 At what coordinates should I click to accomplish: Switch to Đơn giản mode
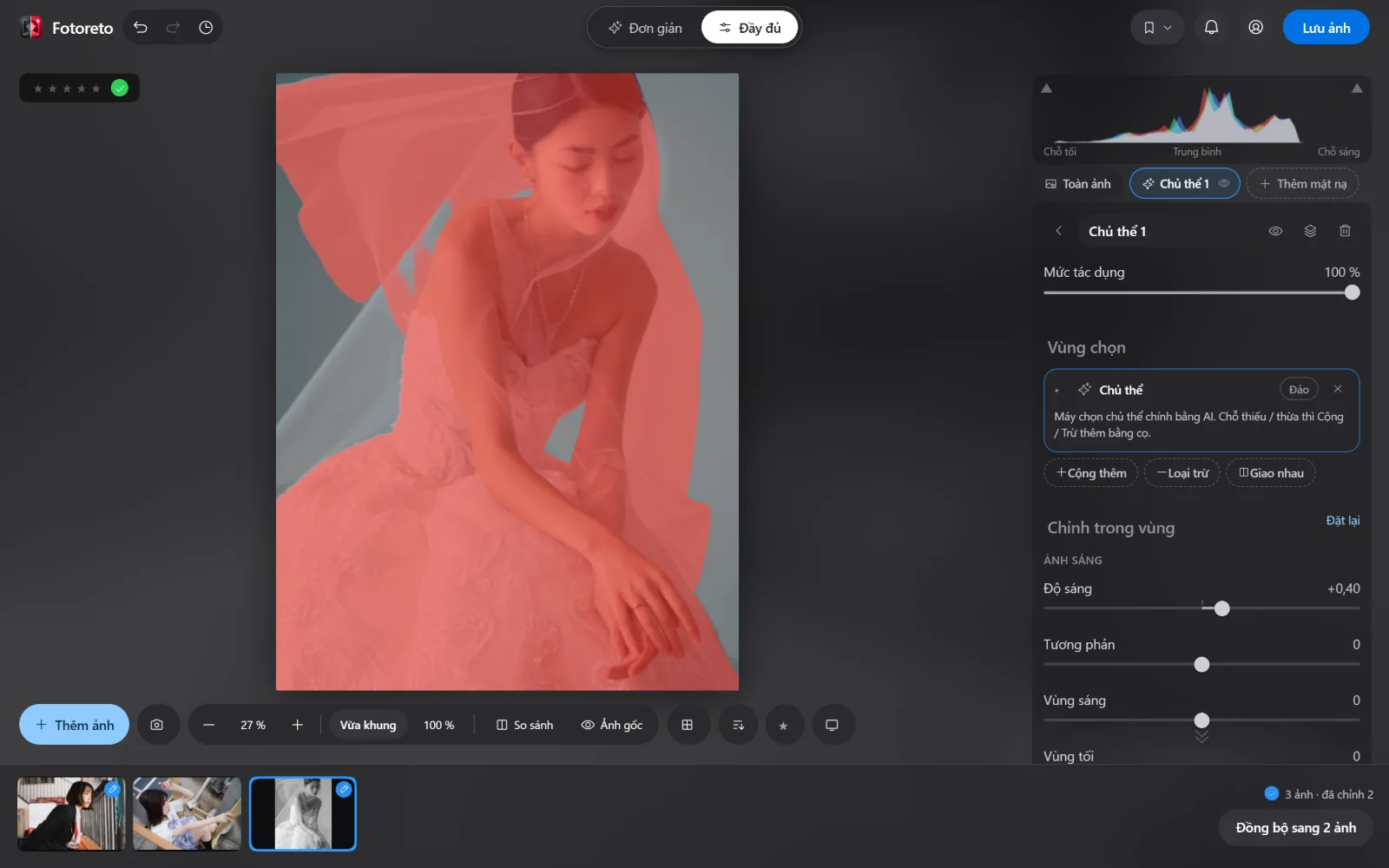pos(645,28)
